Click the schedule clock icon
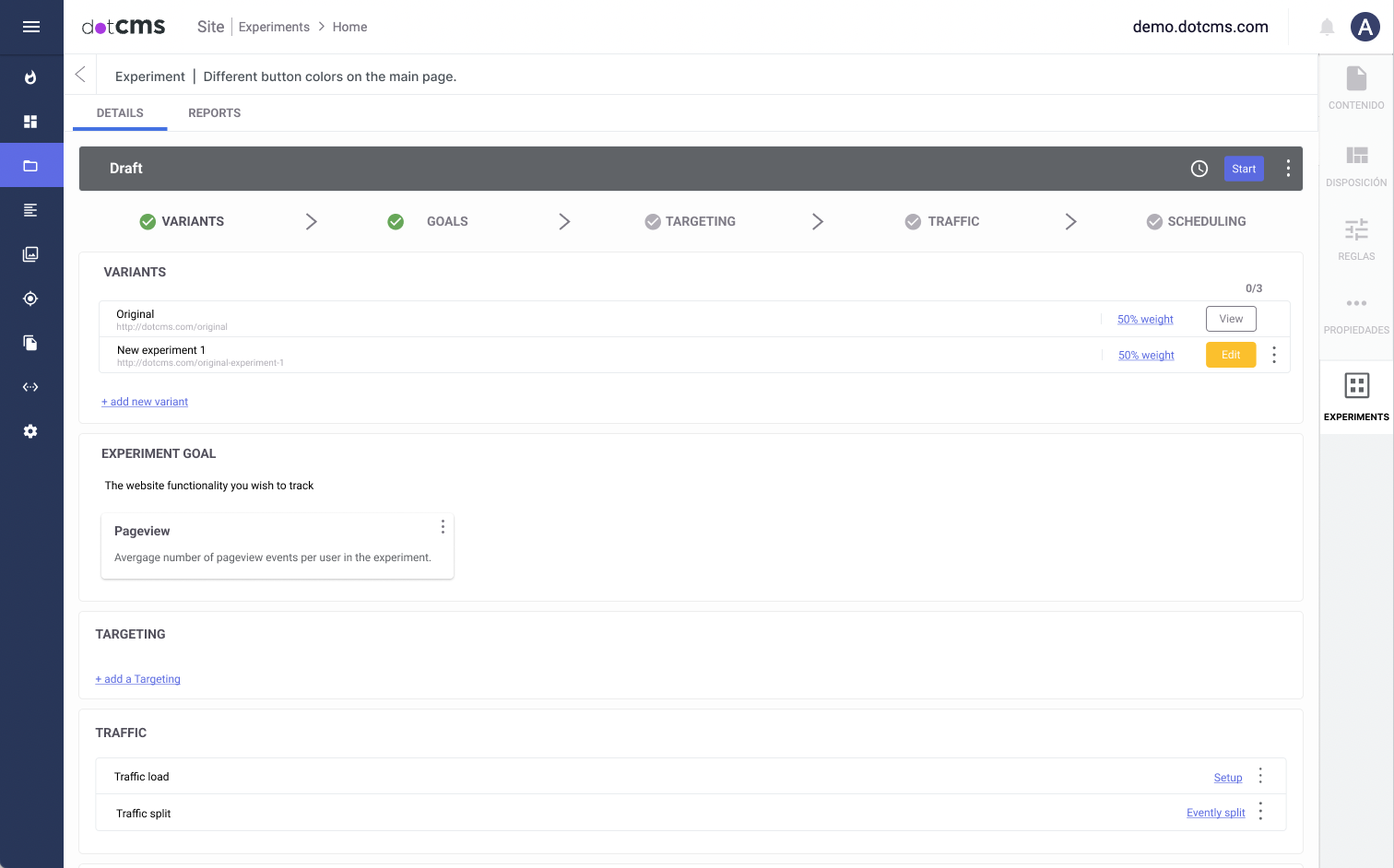 [1199, 169]
